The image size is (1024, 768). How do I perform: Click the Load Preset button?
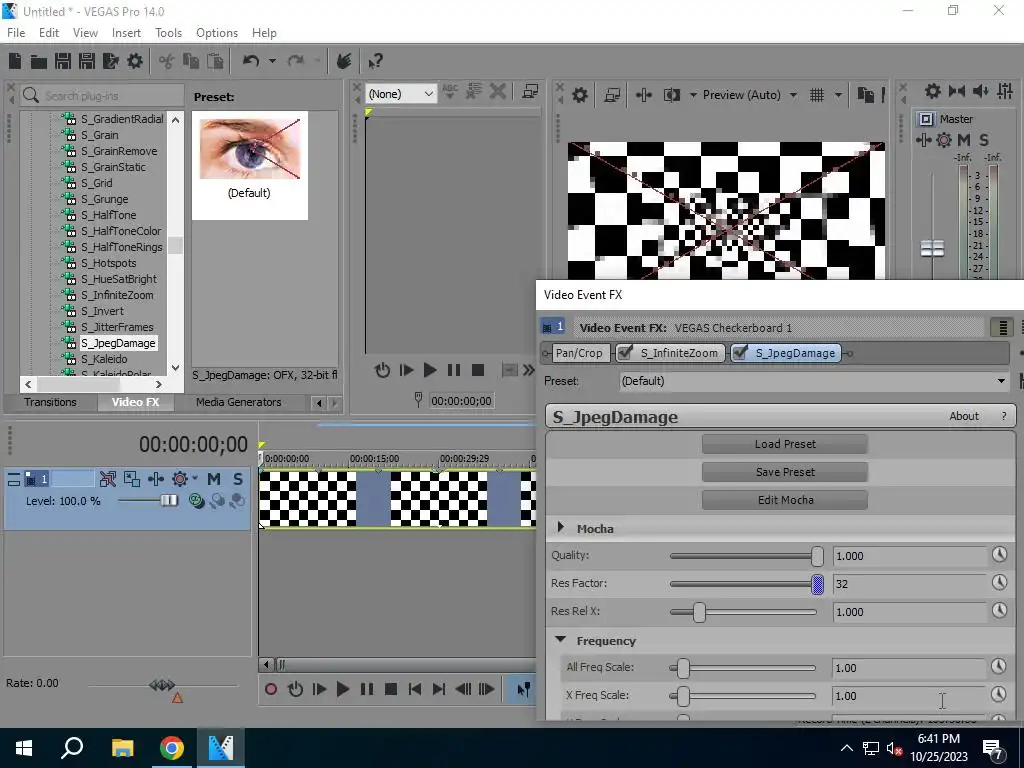pos(785,444)
